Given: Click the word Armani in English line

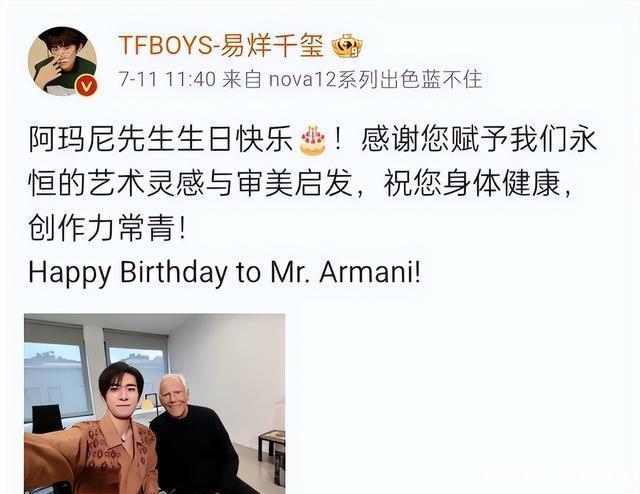Looking at the screenshot, I should tap(366, 271).
